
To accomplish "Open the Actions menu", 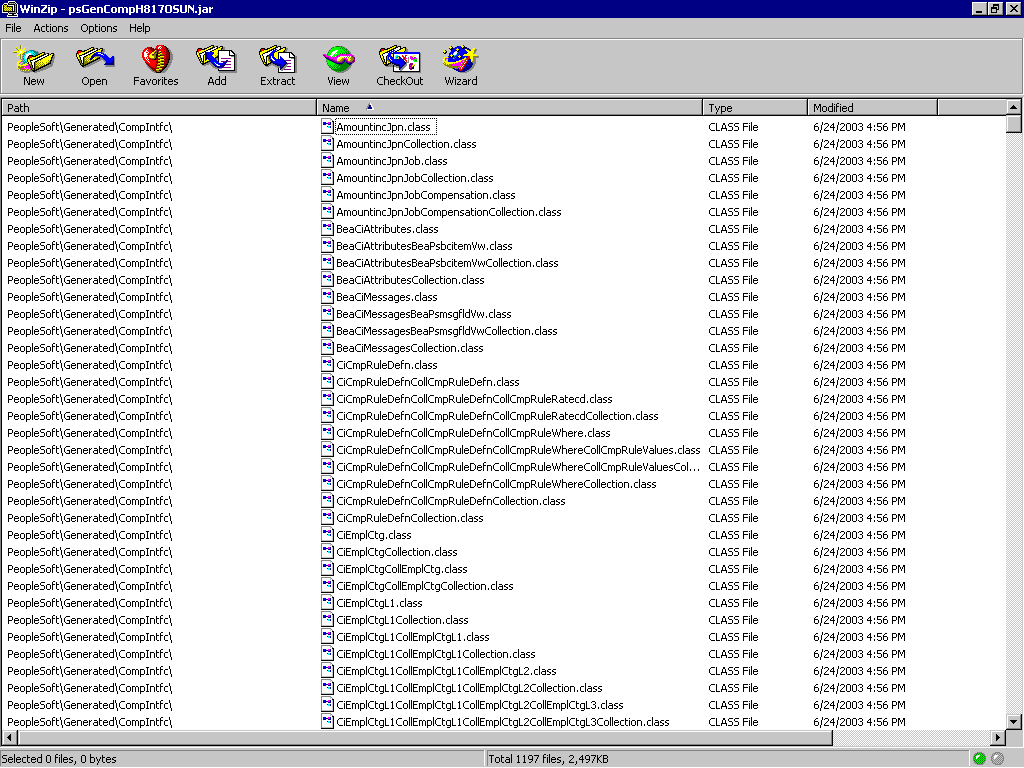I will coord(51,28).
